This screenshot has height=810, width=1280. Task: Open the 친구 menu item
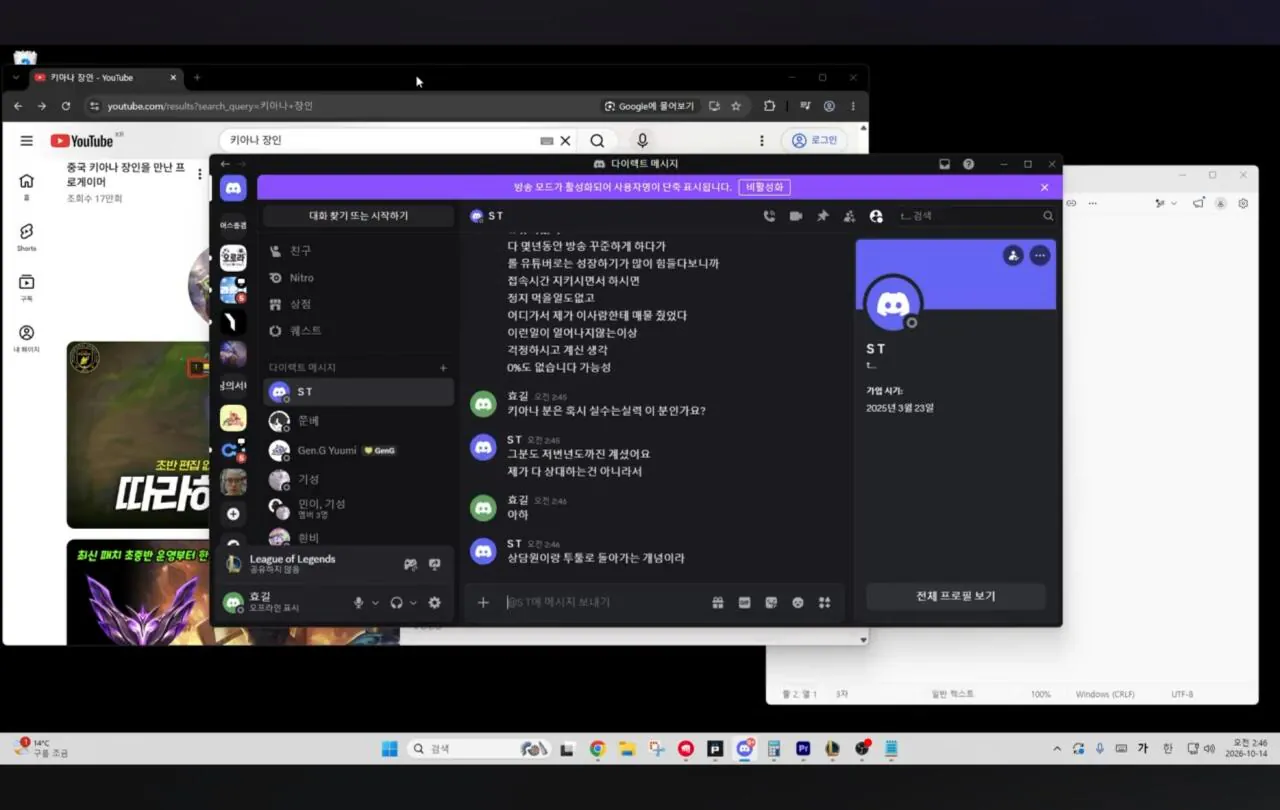coord(359,250)
